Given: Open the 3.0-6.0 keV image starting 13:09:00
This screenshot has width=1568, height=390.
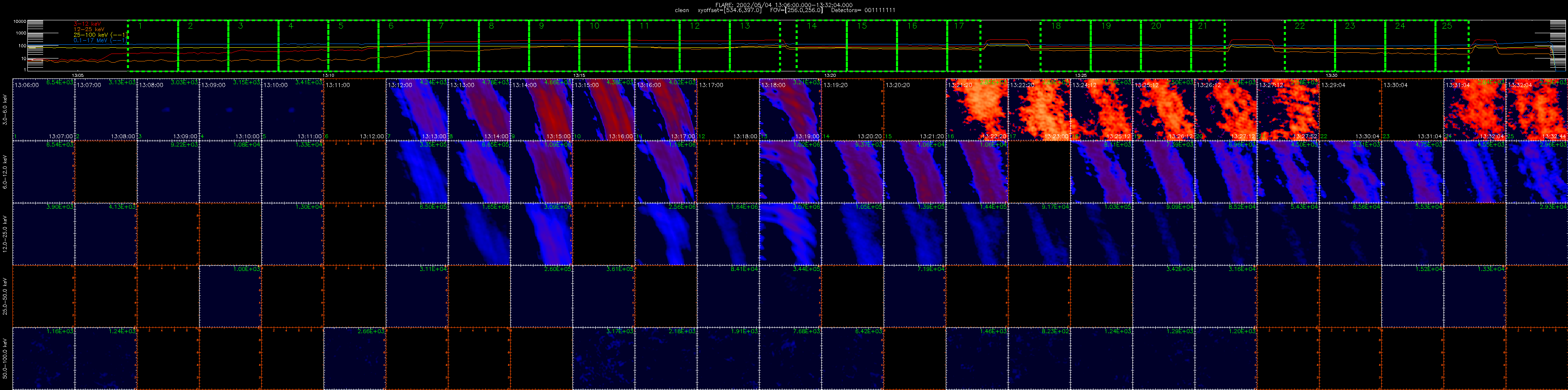Looking at the screenshot, I should click(230, 110).
